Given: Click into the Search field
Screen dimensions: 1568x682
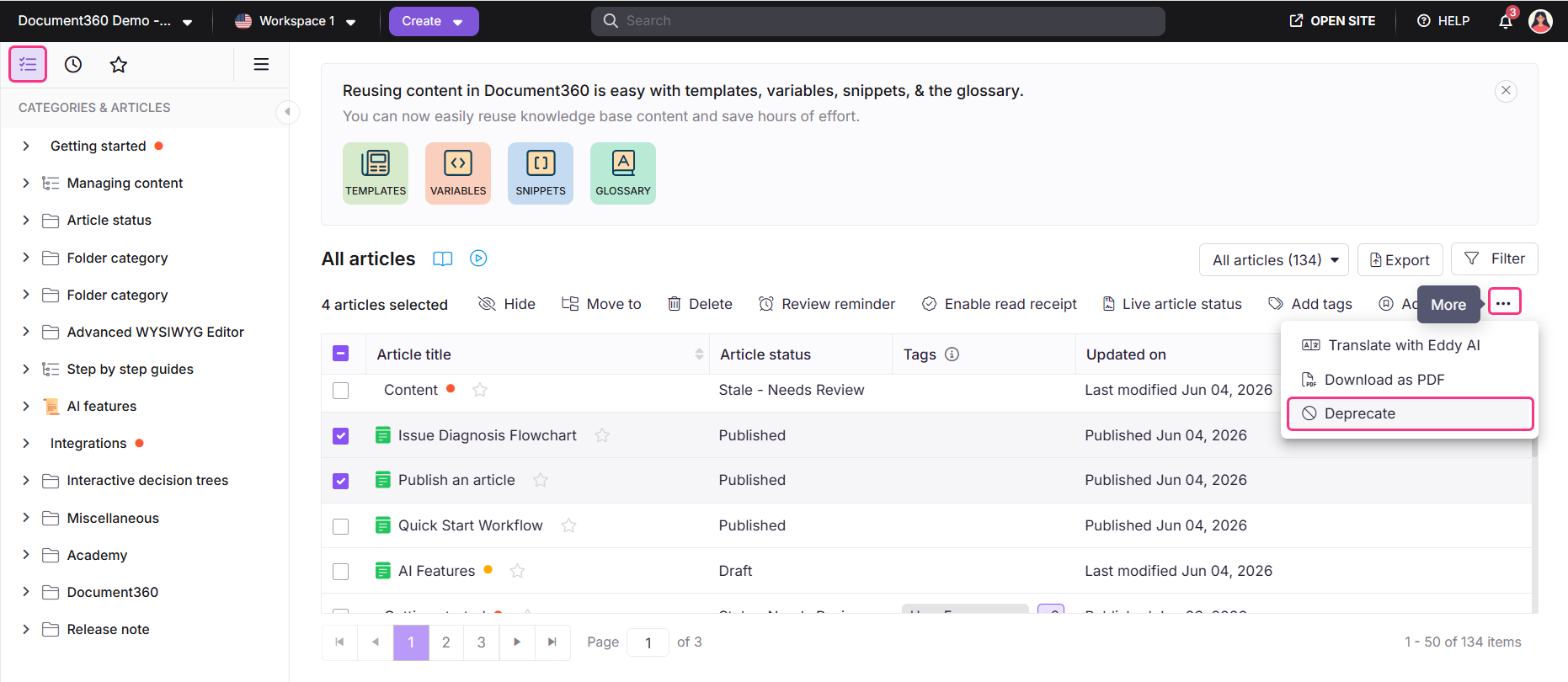Looking at the screenshot, I should [x=878, y=21].
